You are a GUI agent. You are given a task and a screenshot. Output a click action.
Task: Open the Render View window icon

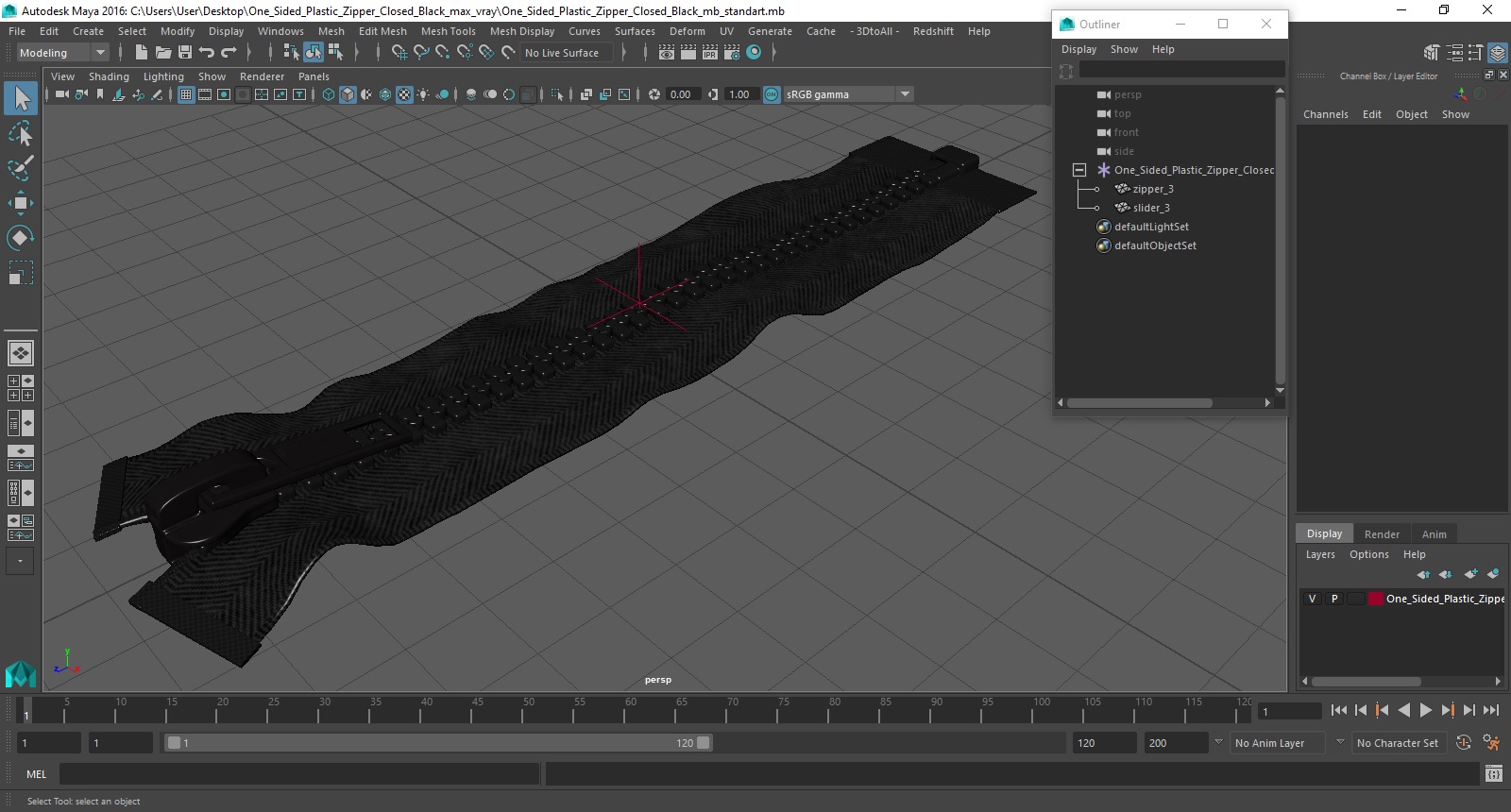667,53
